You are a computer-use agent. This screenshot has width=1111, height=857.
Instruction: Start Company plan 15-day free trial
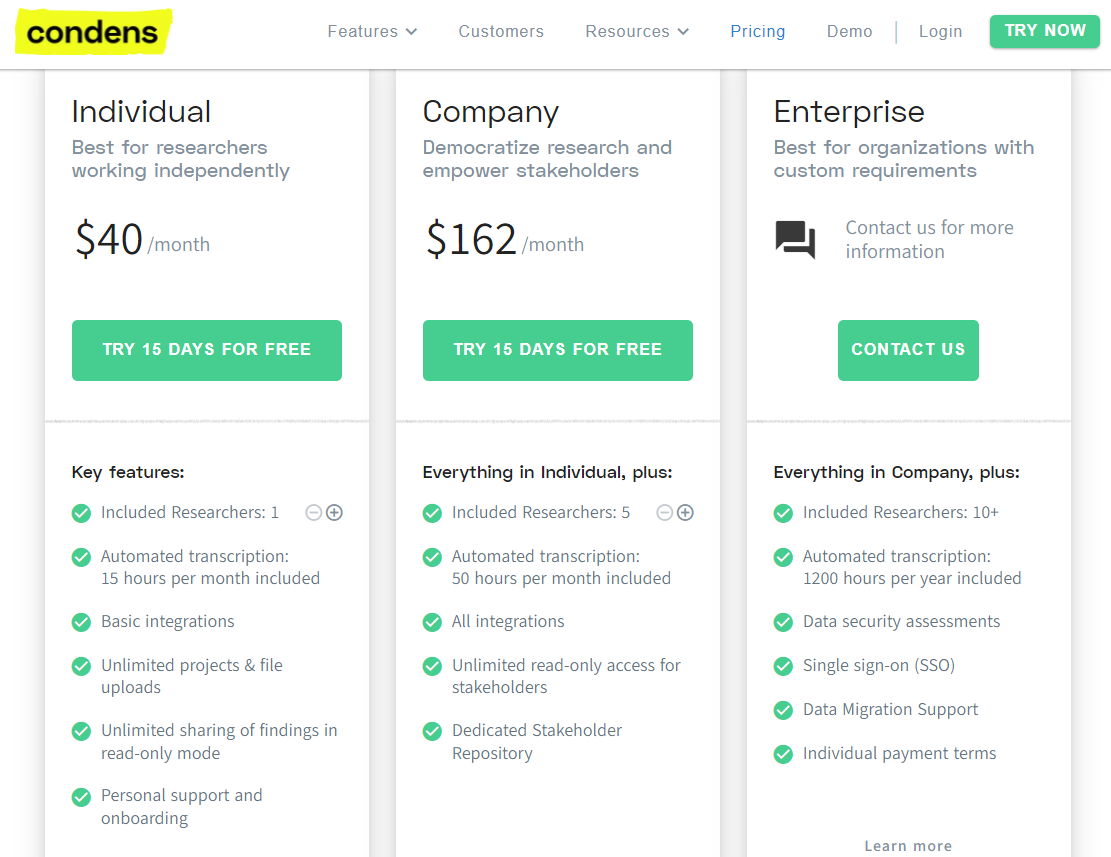[x=558, y=350]
